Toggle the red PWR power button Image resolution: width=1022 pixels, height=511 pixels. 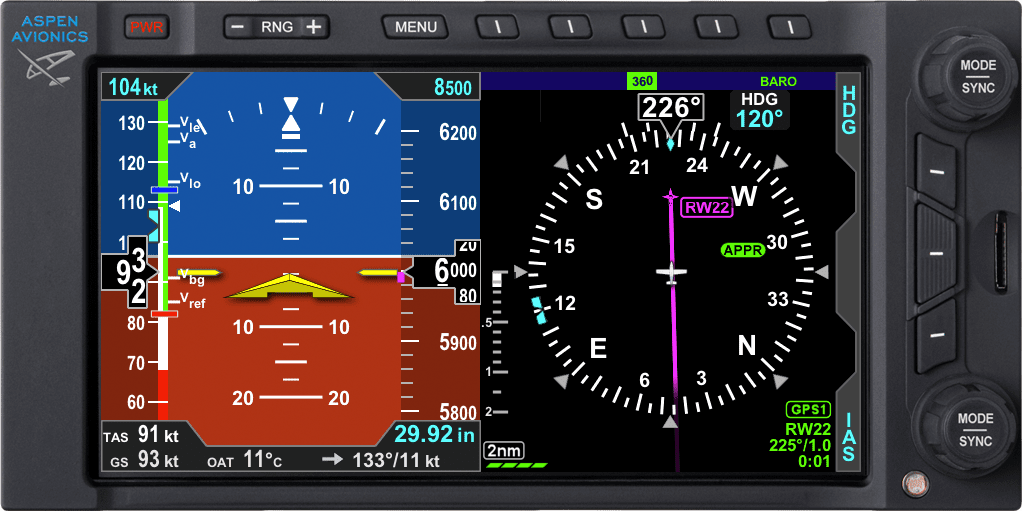point(147,27)
